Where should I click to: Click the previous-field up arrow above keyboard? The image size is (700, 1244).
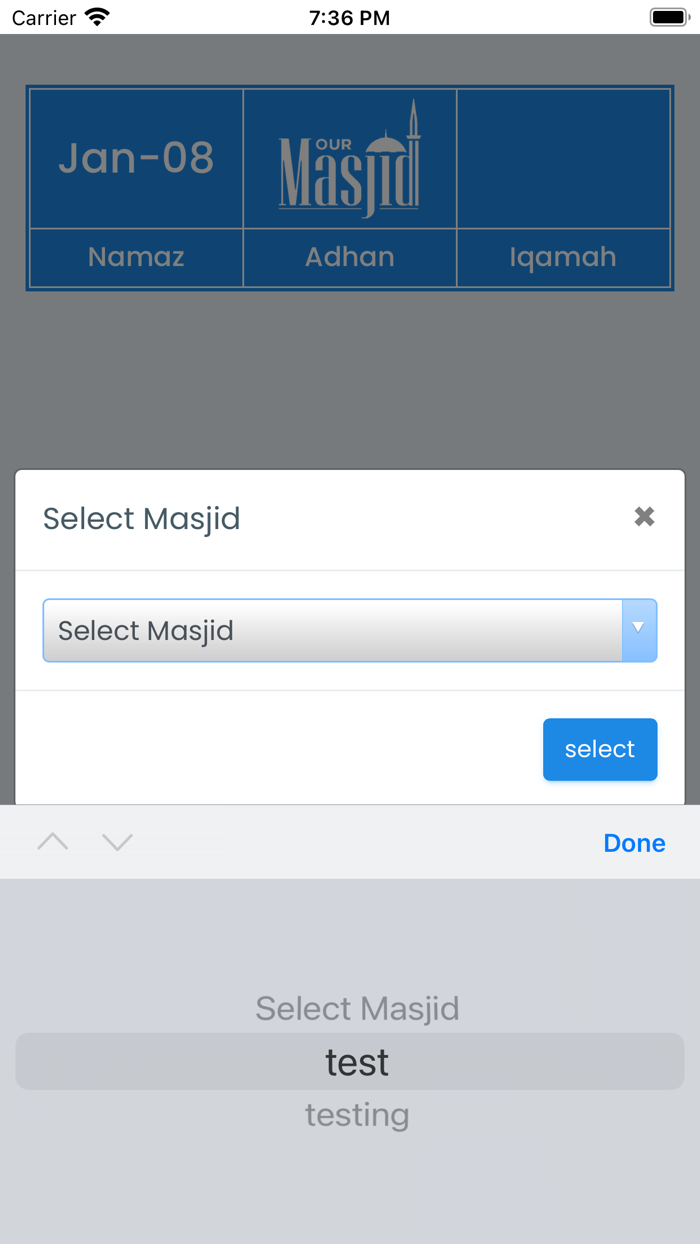click(x=52, y=842)
